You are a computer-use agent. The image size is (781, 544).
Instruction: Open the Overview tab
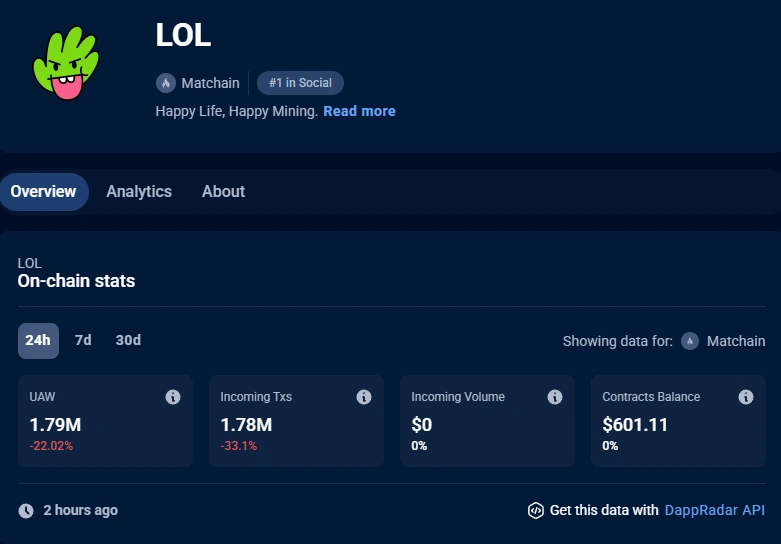[43, 192]
